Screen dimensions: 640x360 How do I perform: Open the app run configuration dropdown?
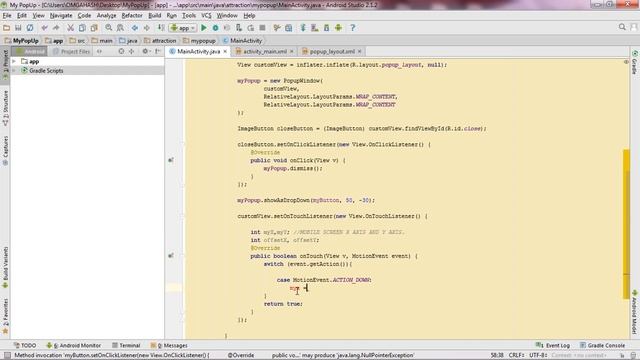pos(183,28)
